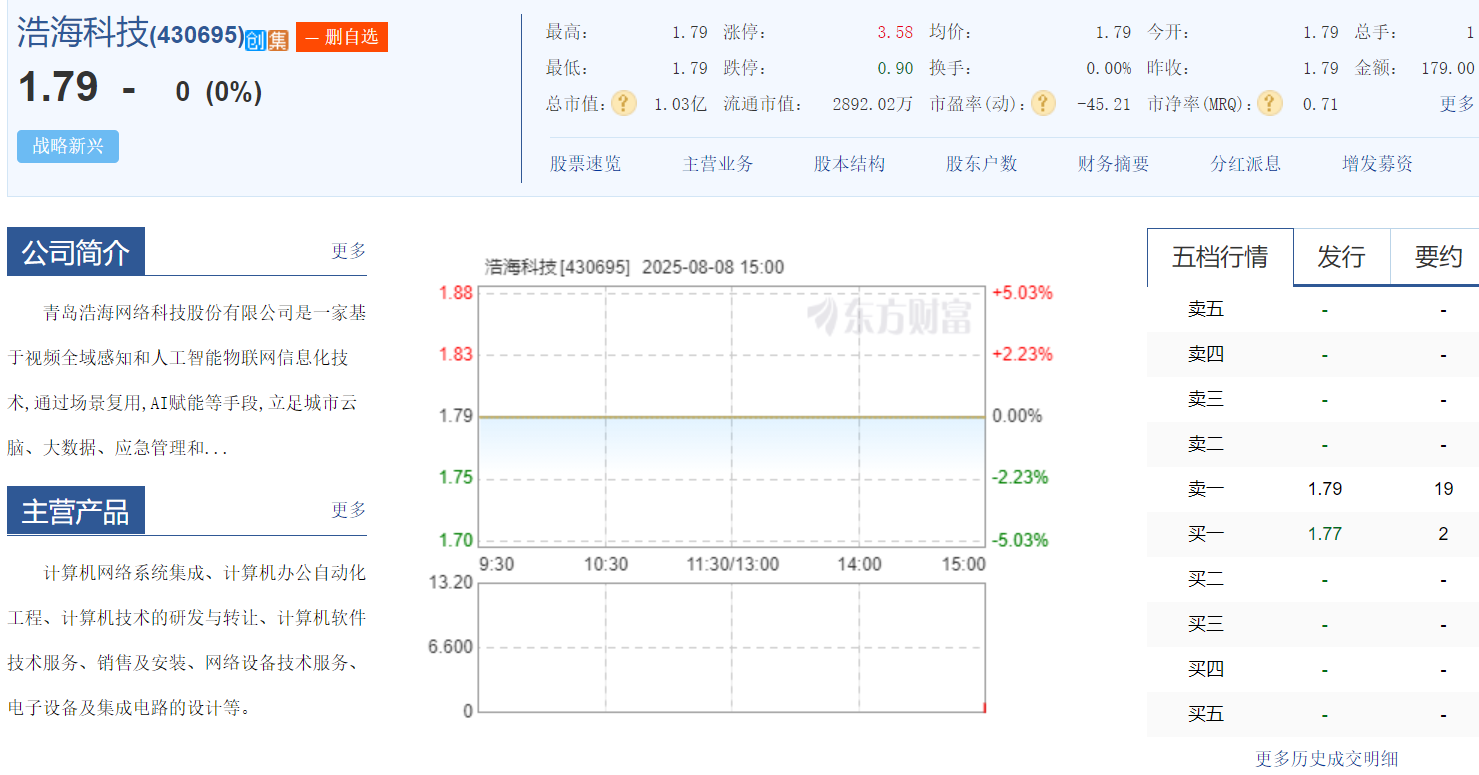Switch to the 要约 tab
The width and height of the screenshot is (1479, 775).
1438,257
